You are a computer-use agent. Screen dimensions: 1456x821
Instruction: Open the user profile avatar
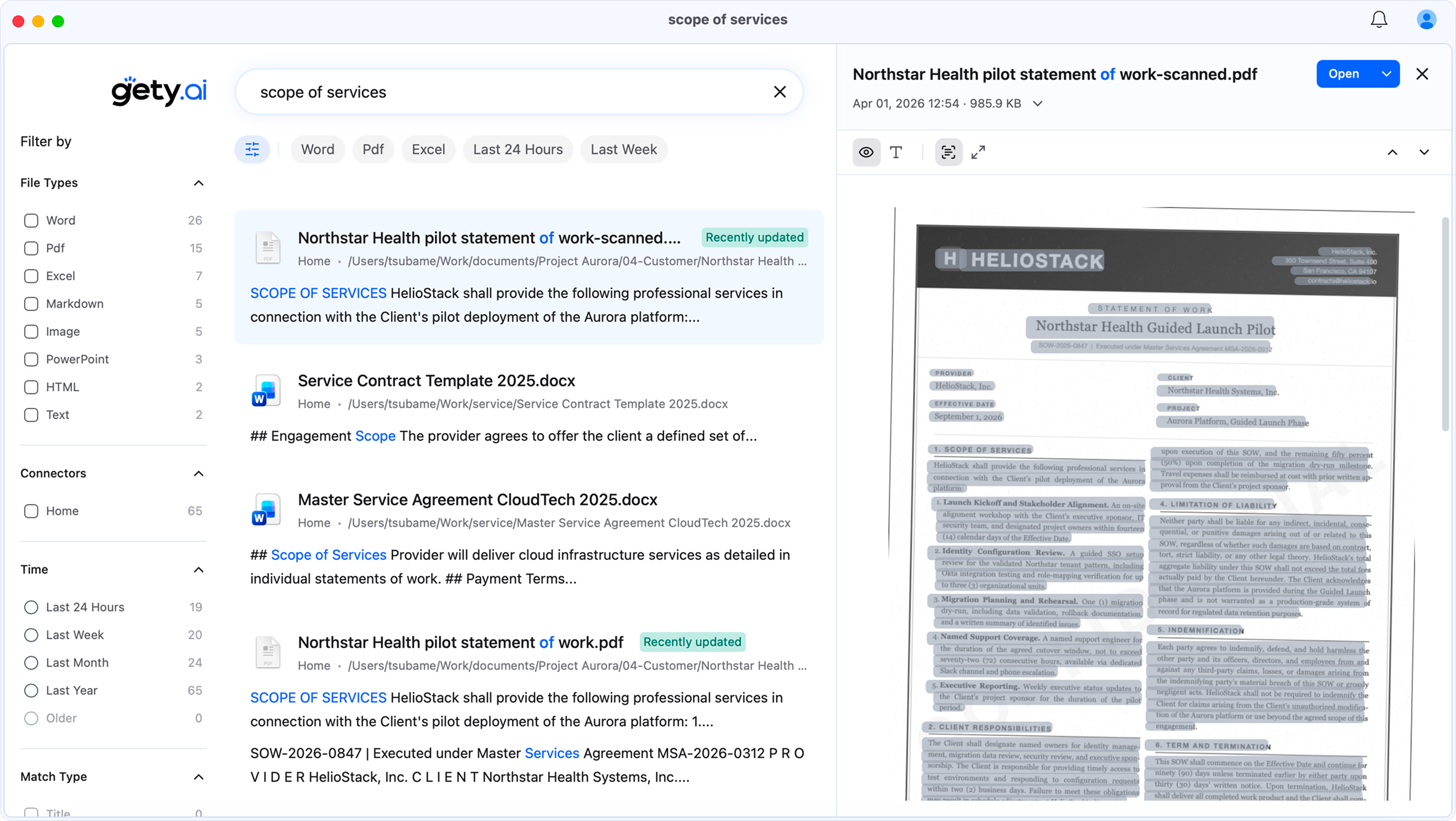[x=1426, y=20]
